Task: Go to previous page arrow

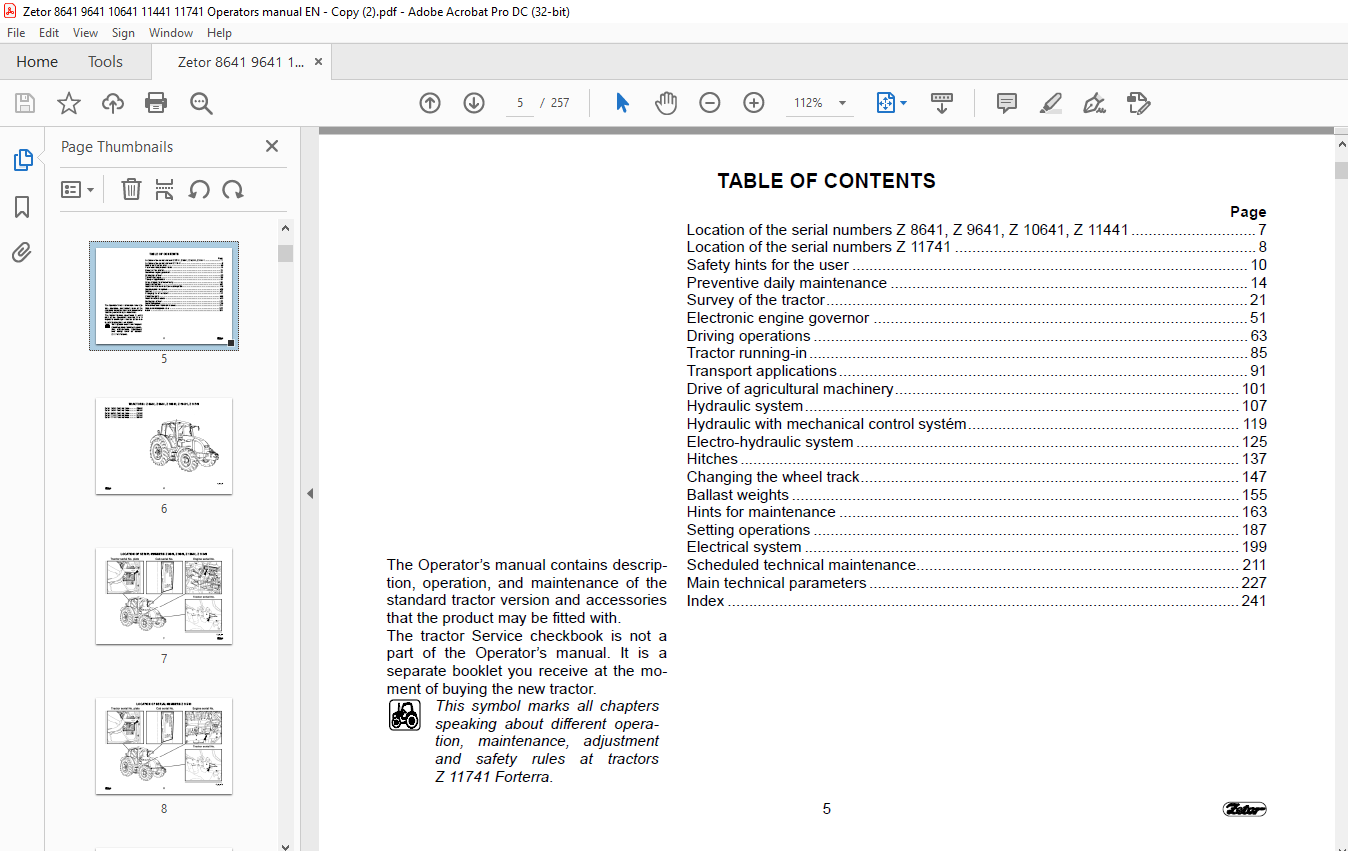Action: [x=430, y=103]
